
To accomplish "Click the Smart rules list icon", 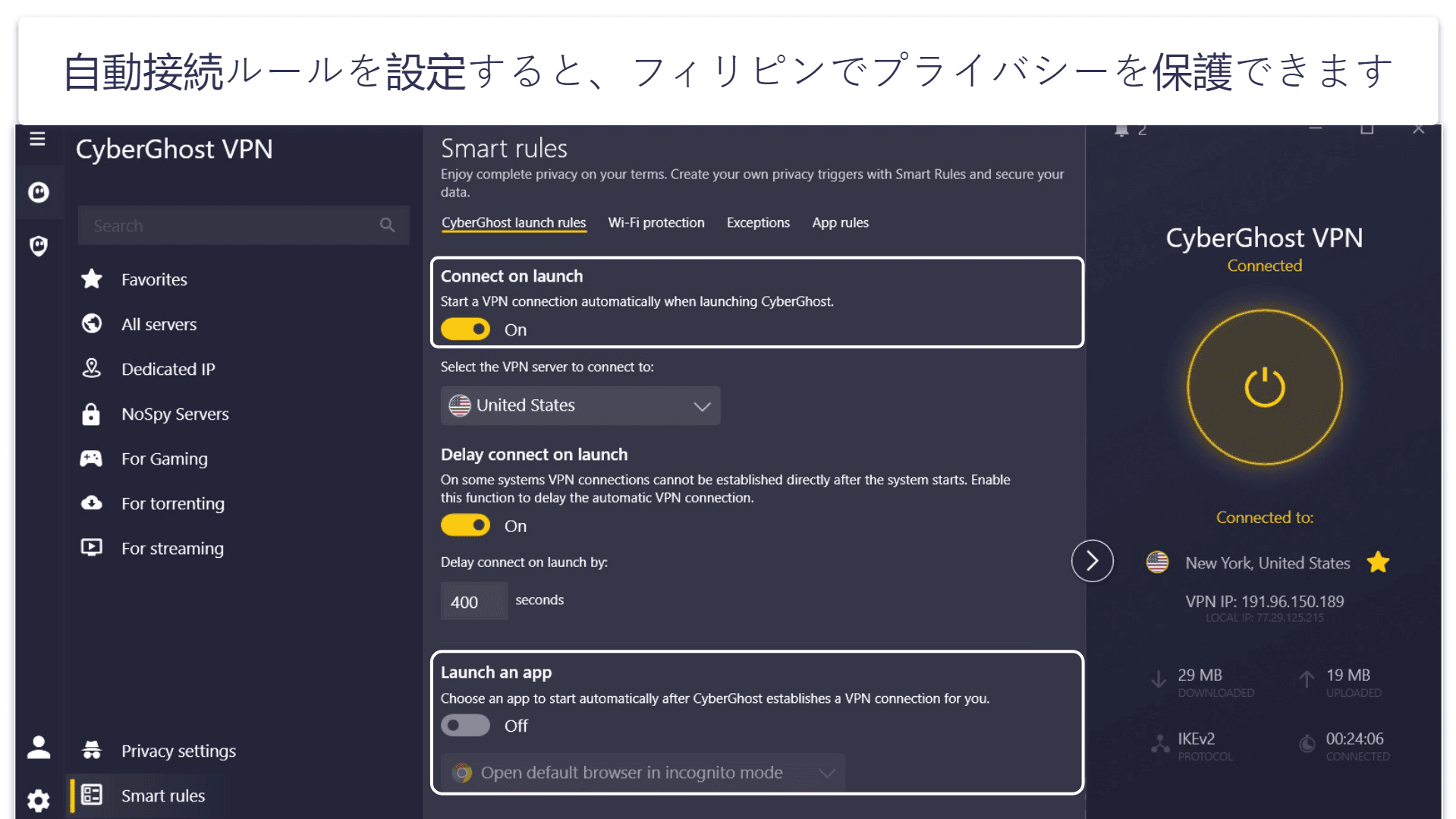I will pyautogui.click(x=92, y=795).
